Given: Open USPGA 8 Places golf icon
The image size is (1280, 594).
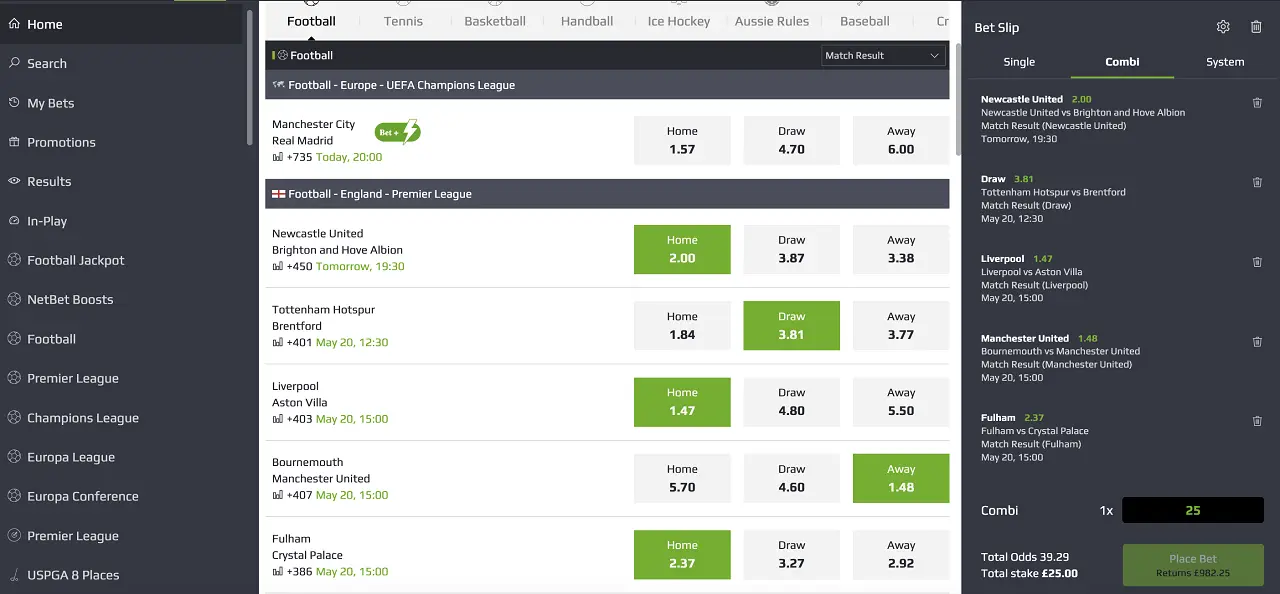Looking at the screenshot, I should click(x=14, y=575).
